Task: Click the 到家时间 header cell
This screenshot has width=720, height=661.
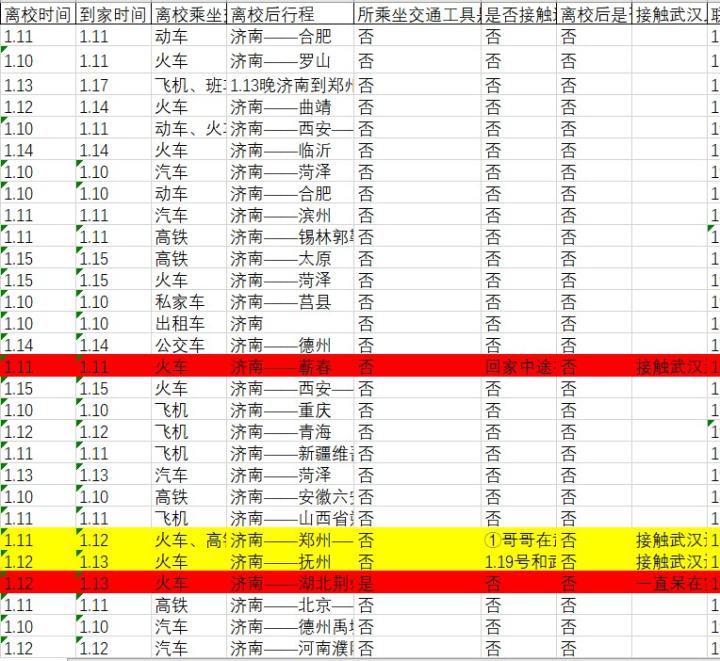Action: pos(113,14)
